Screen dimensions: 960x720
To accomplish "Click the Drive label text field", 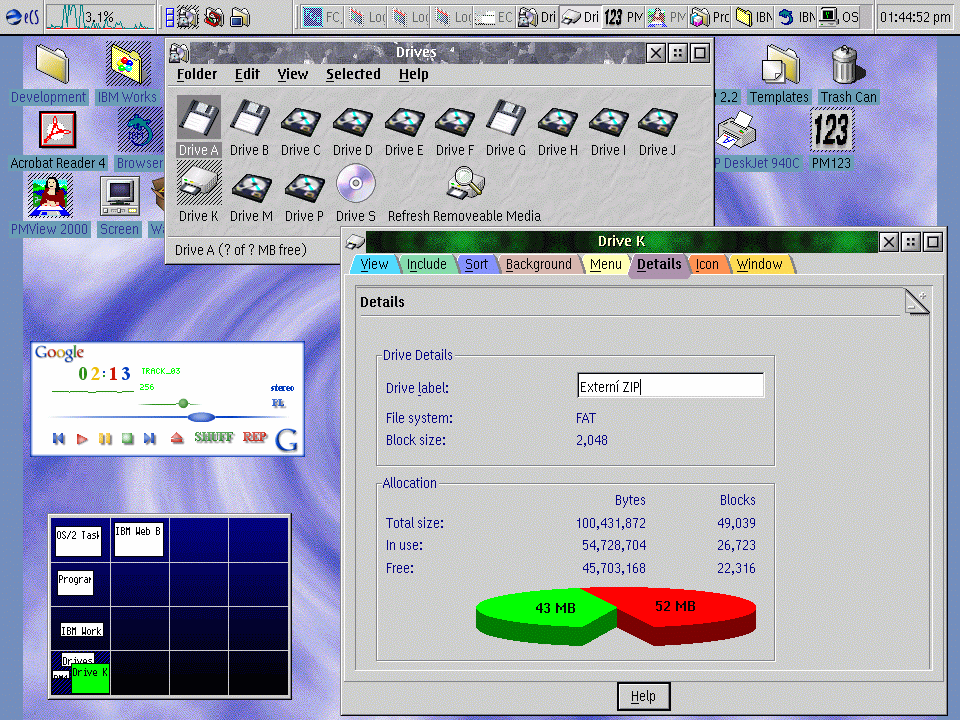I will point(671,387).
